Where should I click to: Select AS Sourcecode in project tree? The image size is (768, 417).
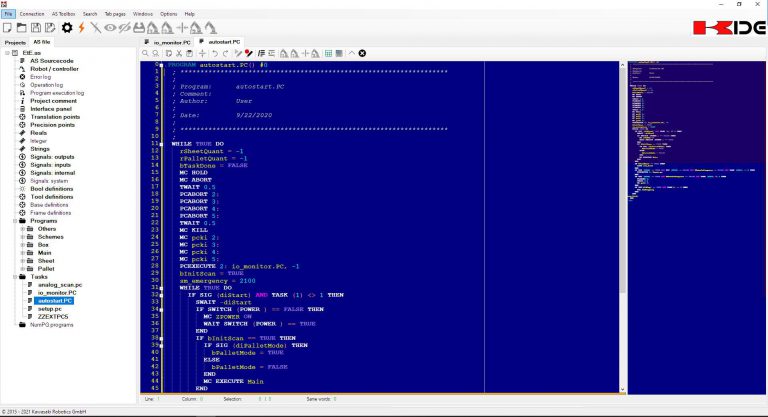click(x=52, y=61)
